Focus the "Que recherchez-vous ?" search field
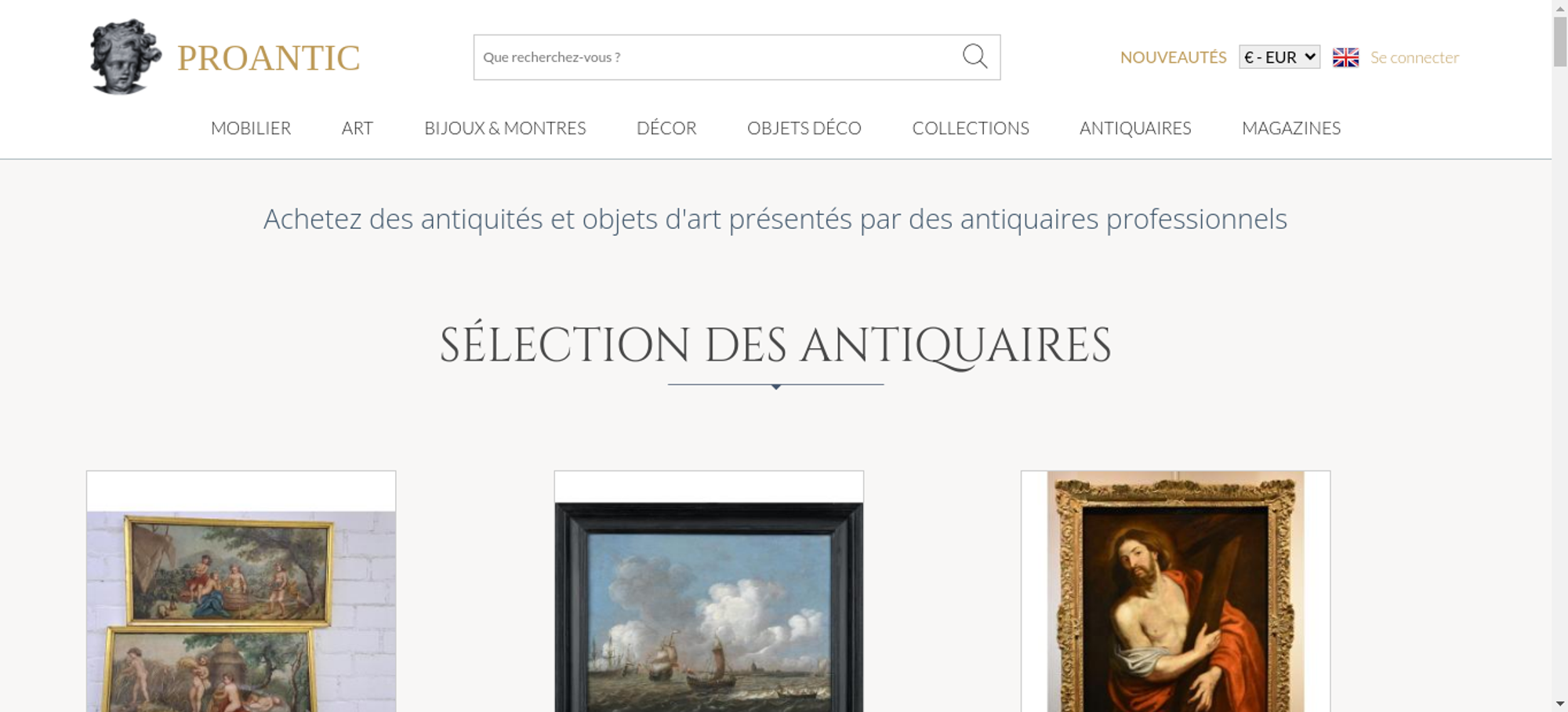 717,57
